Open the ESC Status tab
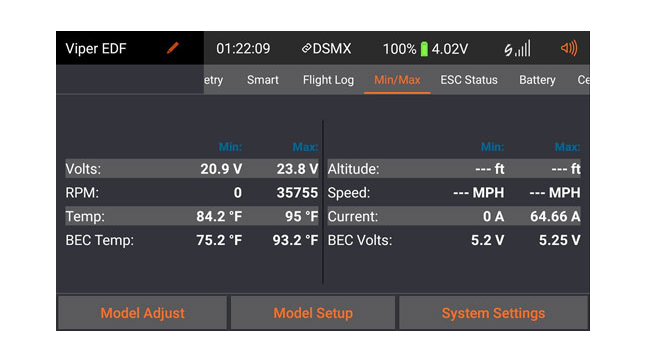The image size is (645, 363). tap(469, 80)
